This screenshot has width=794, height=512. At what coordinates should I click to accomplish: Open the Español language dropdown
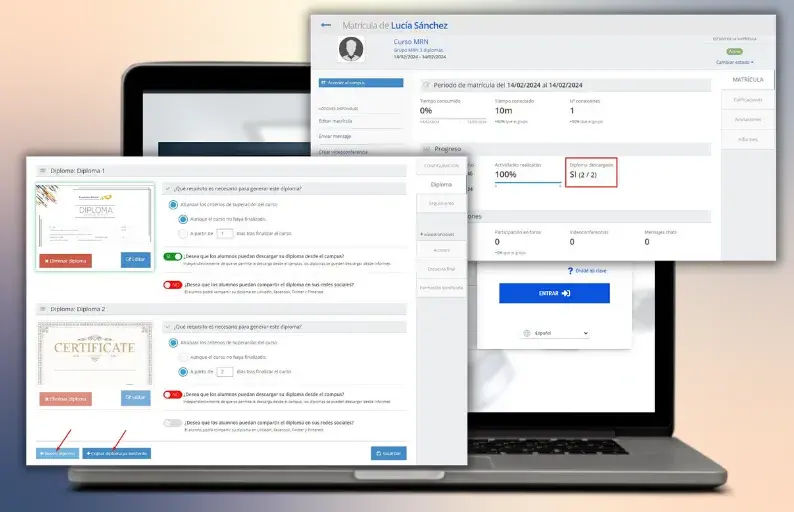pyautogui.click(x=556, y=333)
